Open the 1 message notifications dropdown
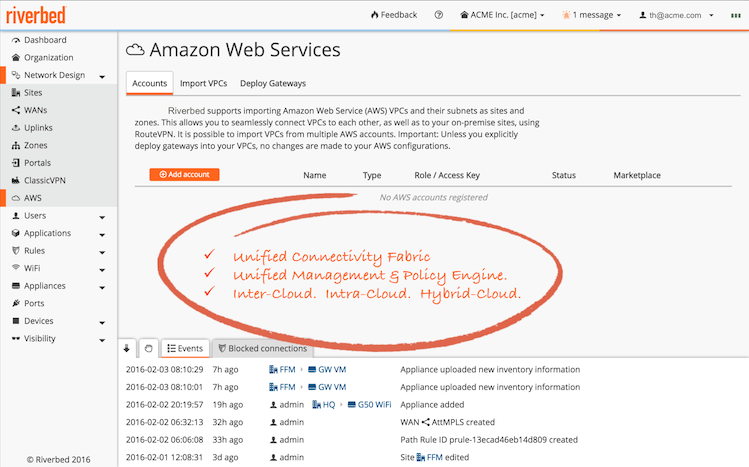This screenshot has height=467, width=749. (x=592, y=15)
